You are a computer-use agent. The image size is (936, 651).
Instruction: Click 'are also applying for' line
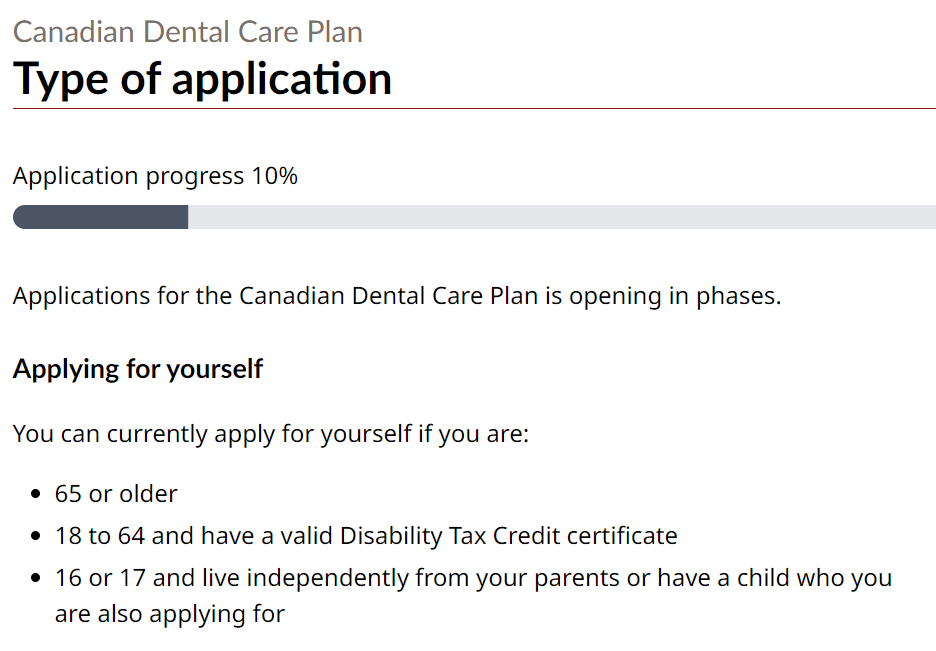pos(170,613)
